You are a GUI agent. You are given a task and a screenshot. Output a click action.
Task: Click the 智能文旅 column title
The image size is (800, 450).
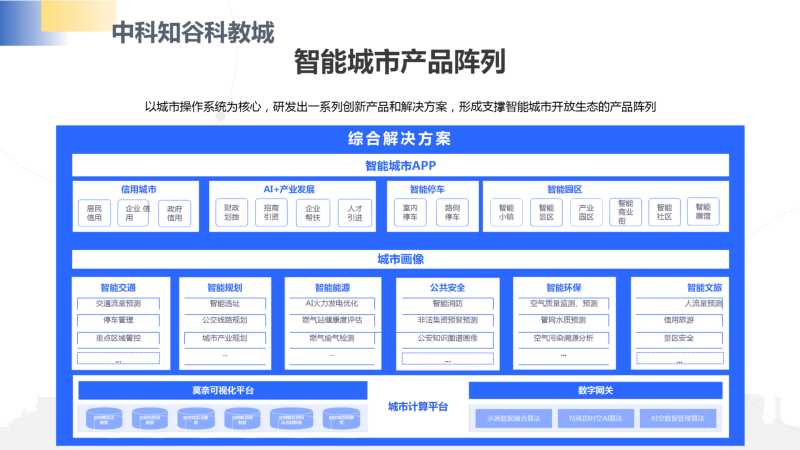[704, 288]
